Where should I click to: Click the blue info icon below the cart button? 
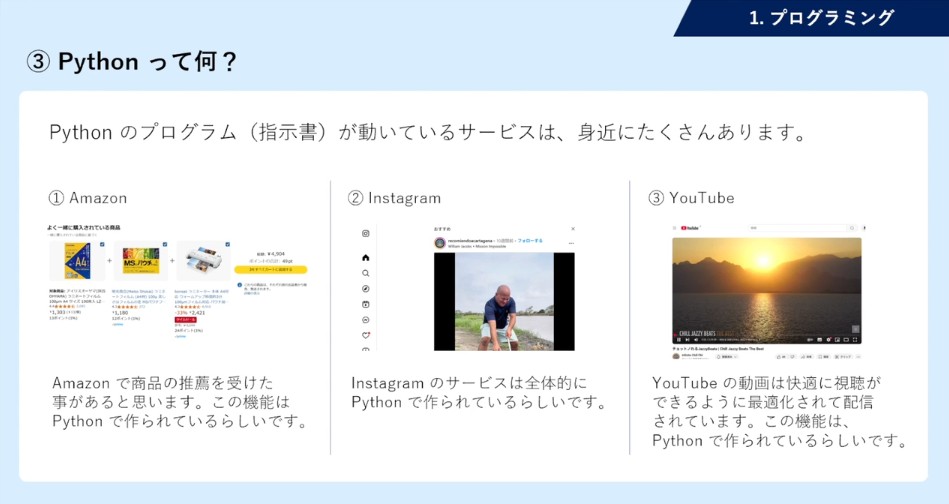[x=240, y=284]
